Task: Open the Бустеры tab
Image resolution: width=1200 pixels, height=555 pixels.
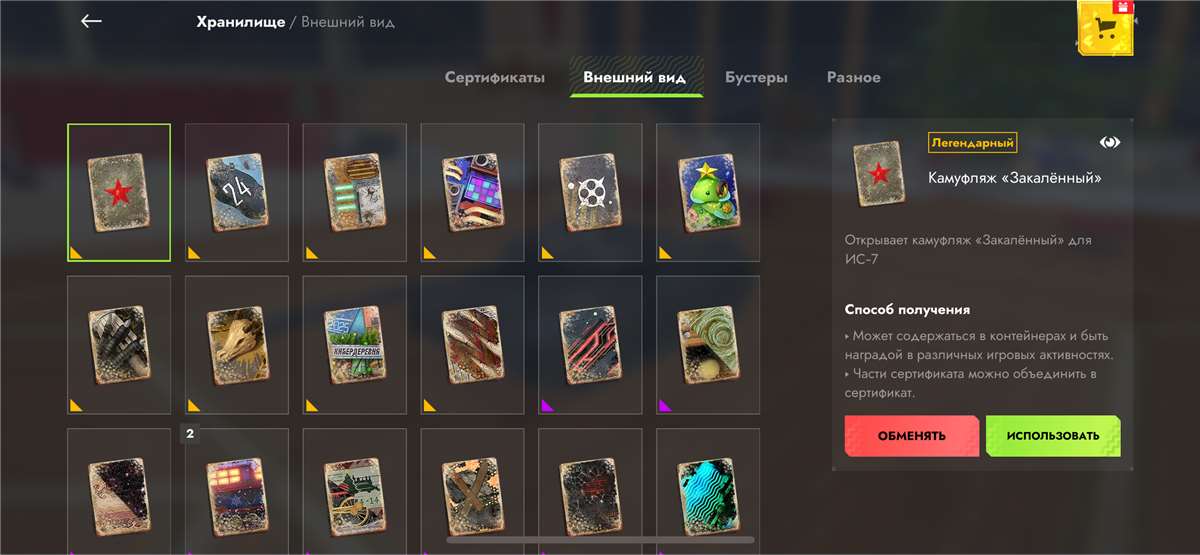Action: coord(756,77)
